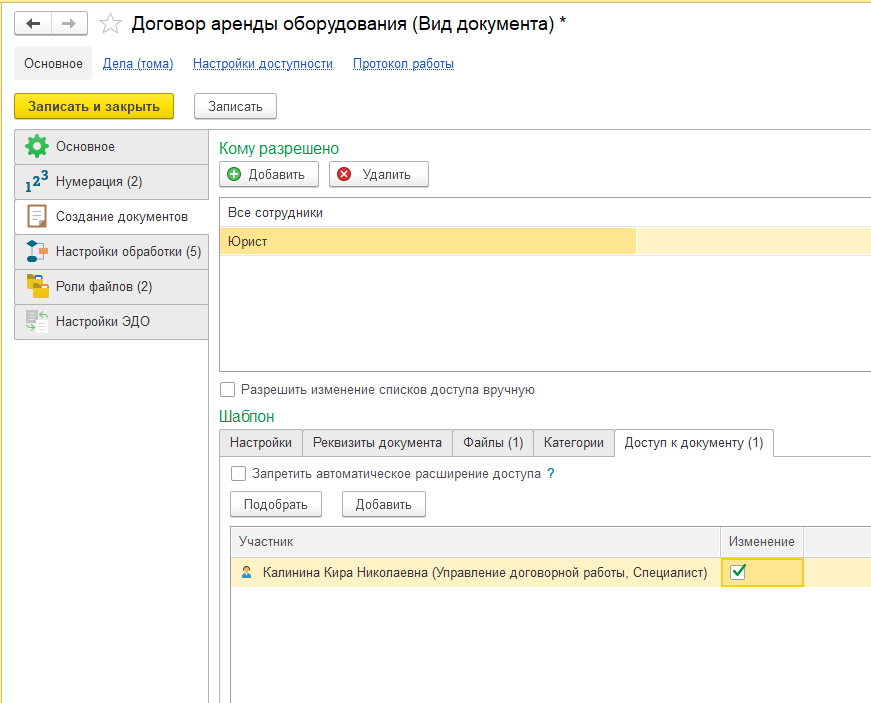Click the help question mark icon
Screen dimensions: 871x703
[x=550, y=473]
